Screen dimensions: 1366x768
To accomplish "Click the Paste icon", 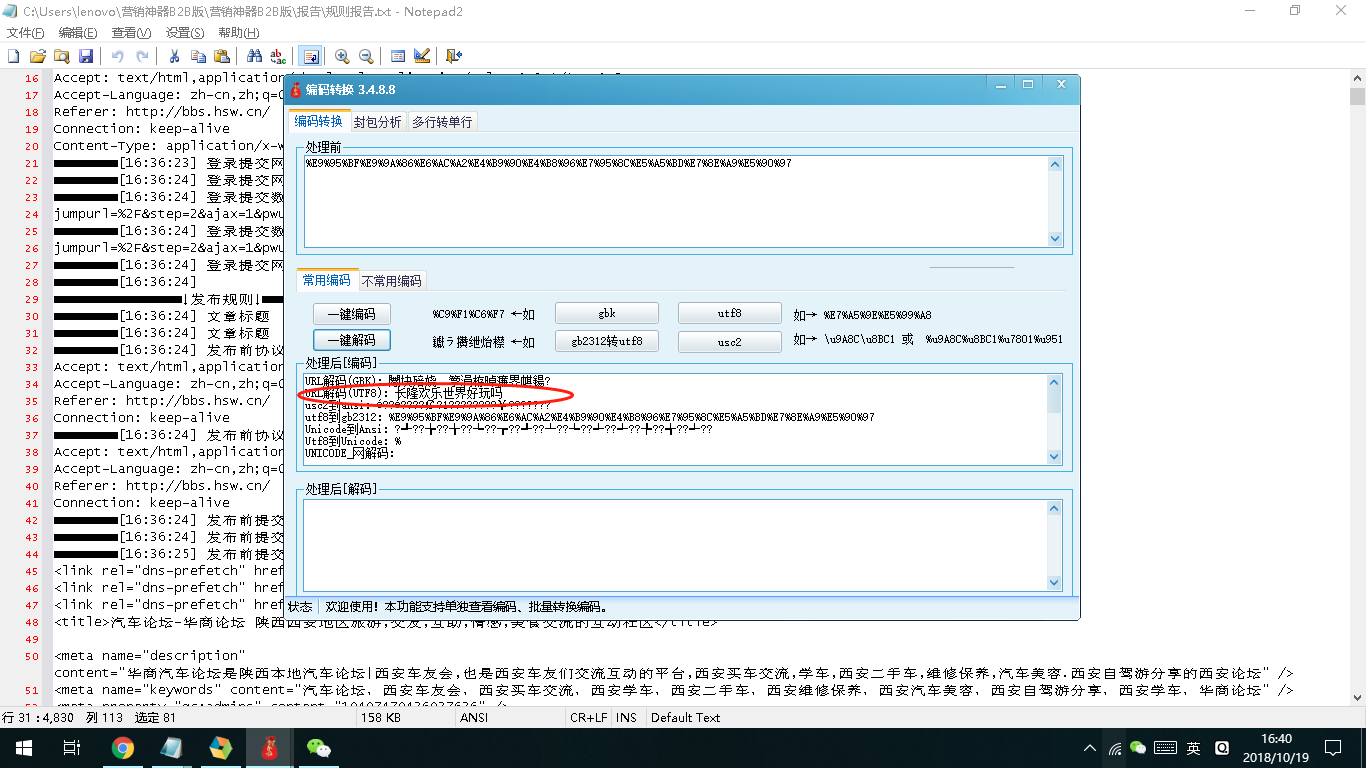I will [x=224, y=56].
